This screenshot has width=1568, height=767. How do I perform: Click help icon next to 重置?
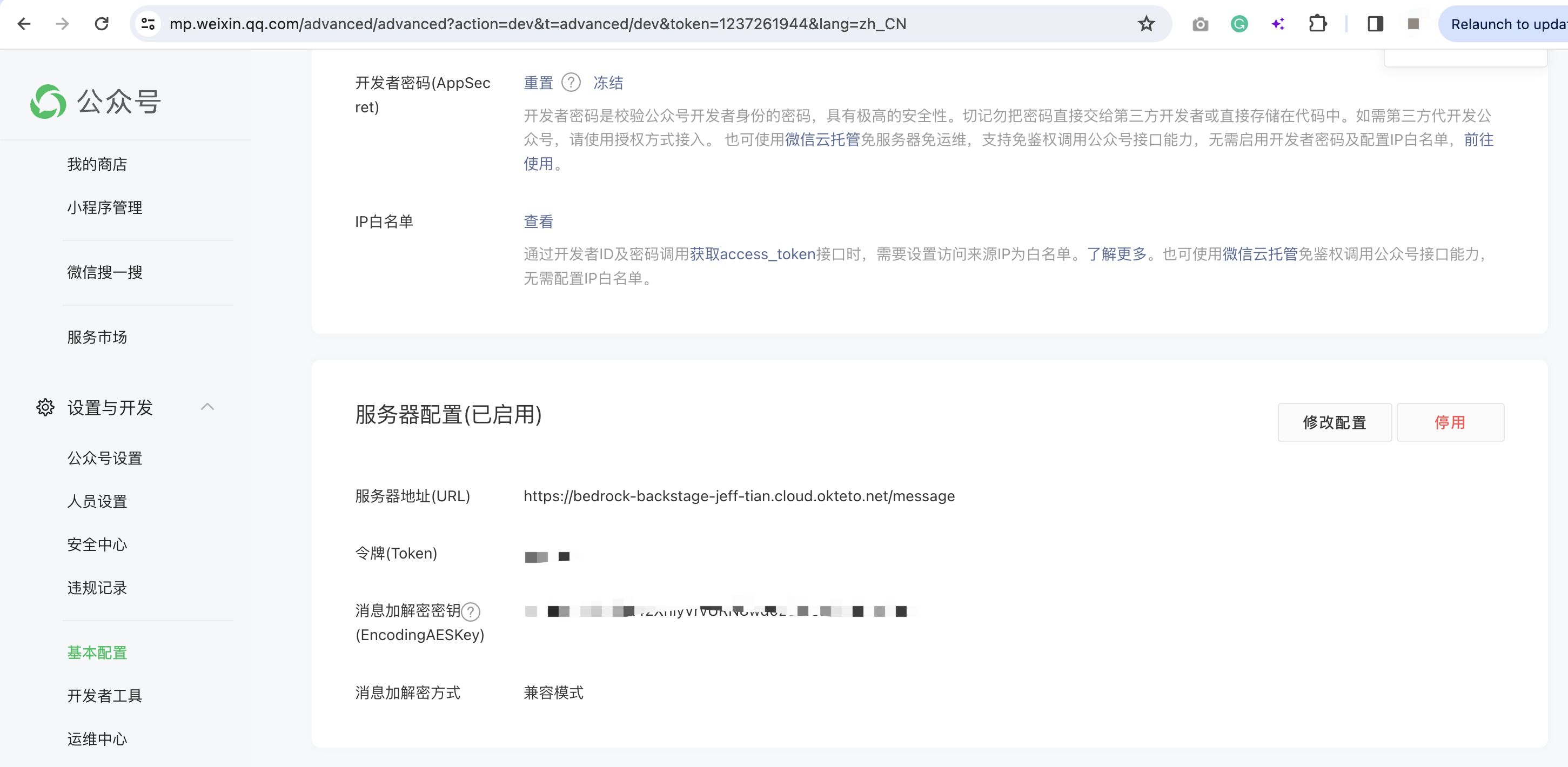(571, 82)
